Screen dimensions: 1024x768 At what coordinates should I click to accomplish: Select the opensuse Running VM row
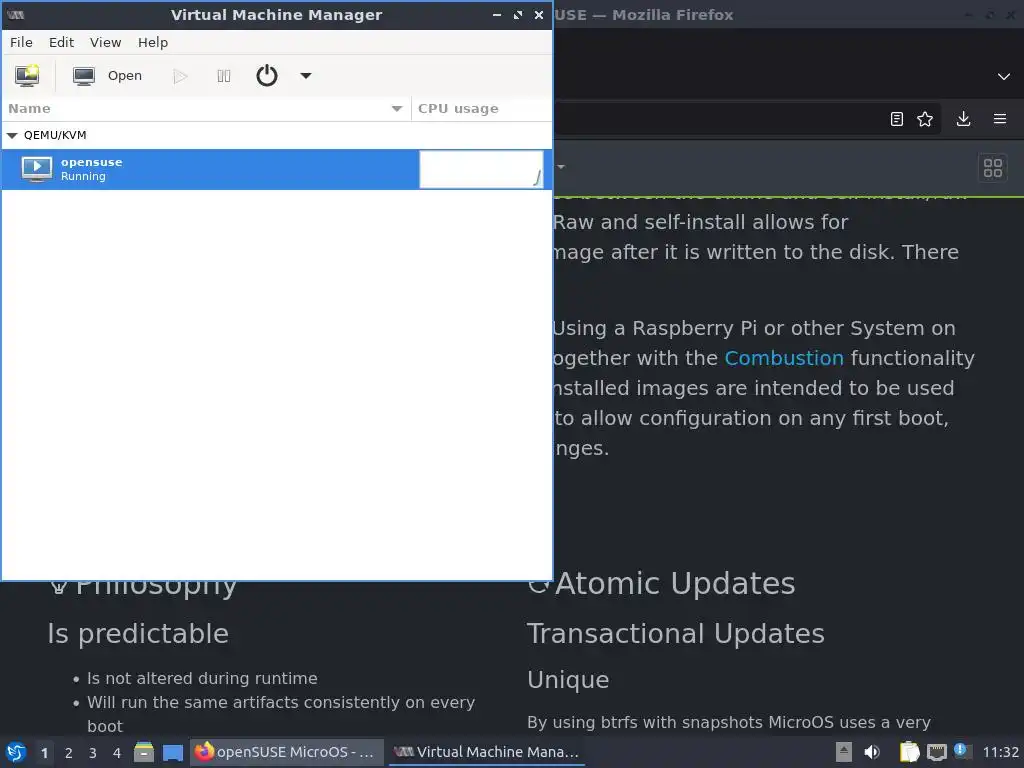(277, 169)
